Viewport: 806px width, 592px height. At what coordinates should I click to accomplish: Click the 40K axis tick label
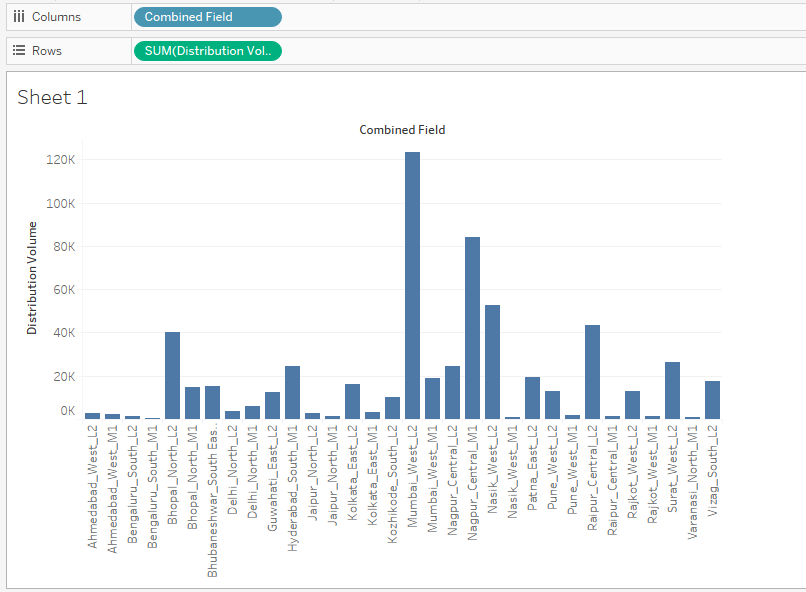[x=64, y=333]
